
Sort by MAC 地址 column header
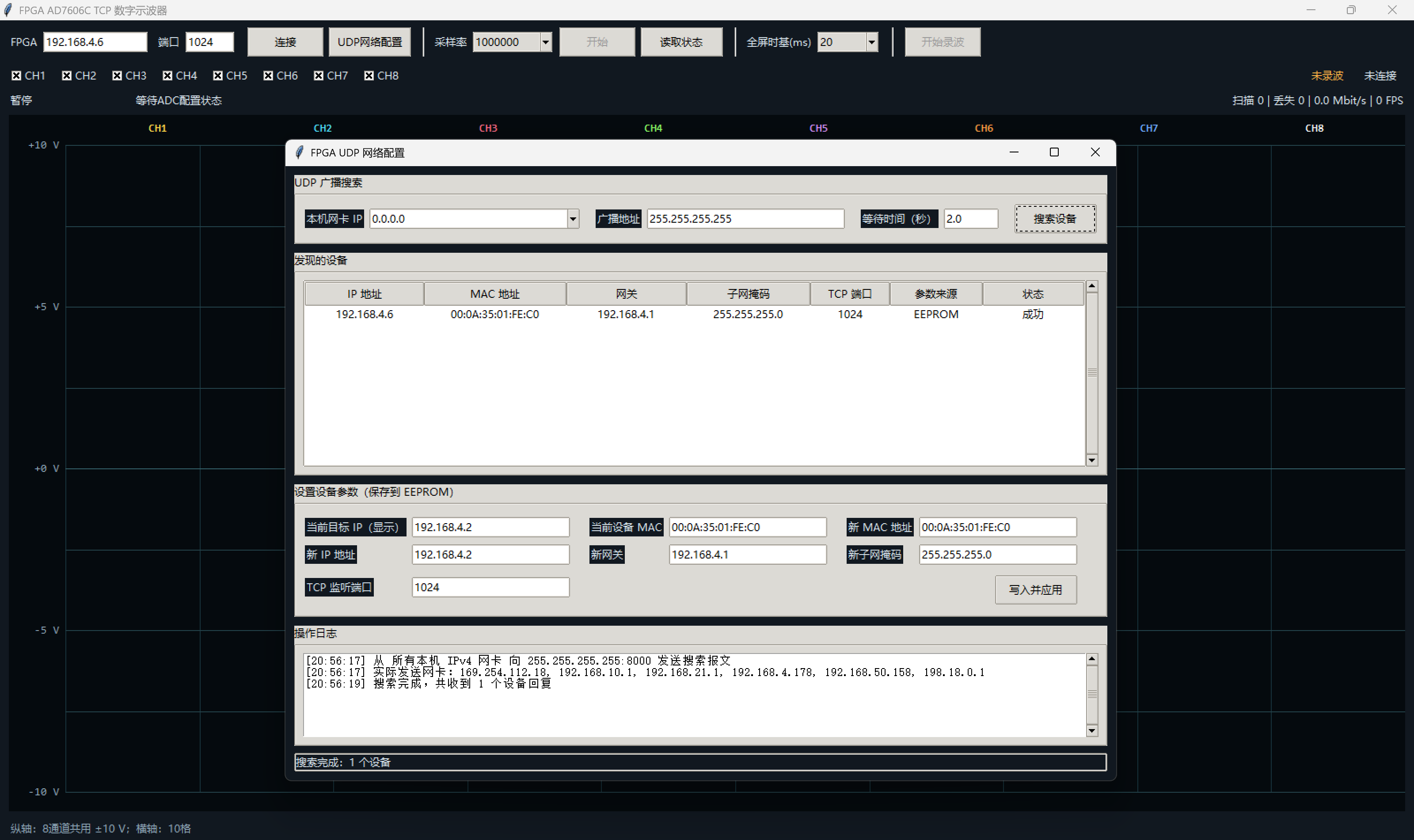pyautogui.click(x=495, y=294)
